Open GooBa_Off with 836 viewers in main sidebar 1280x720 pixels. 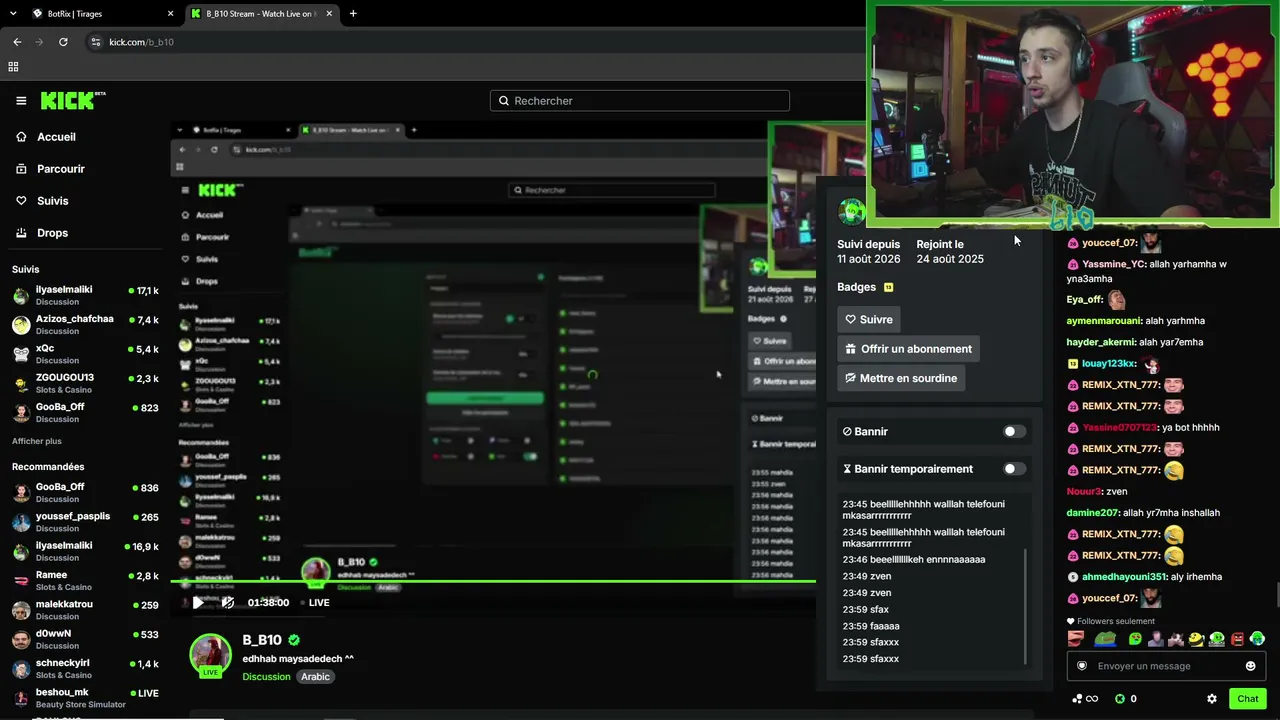(85, 492)
